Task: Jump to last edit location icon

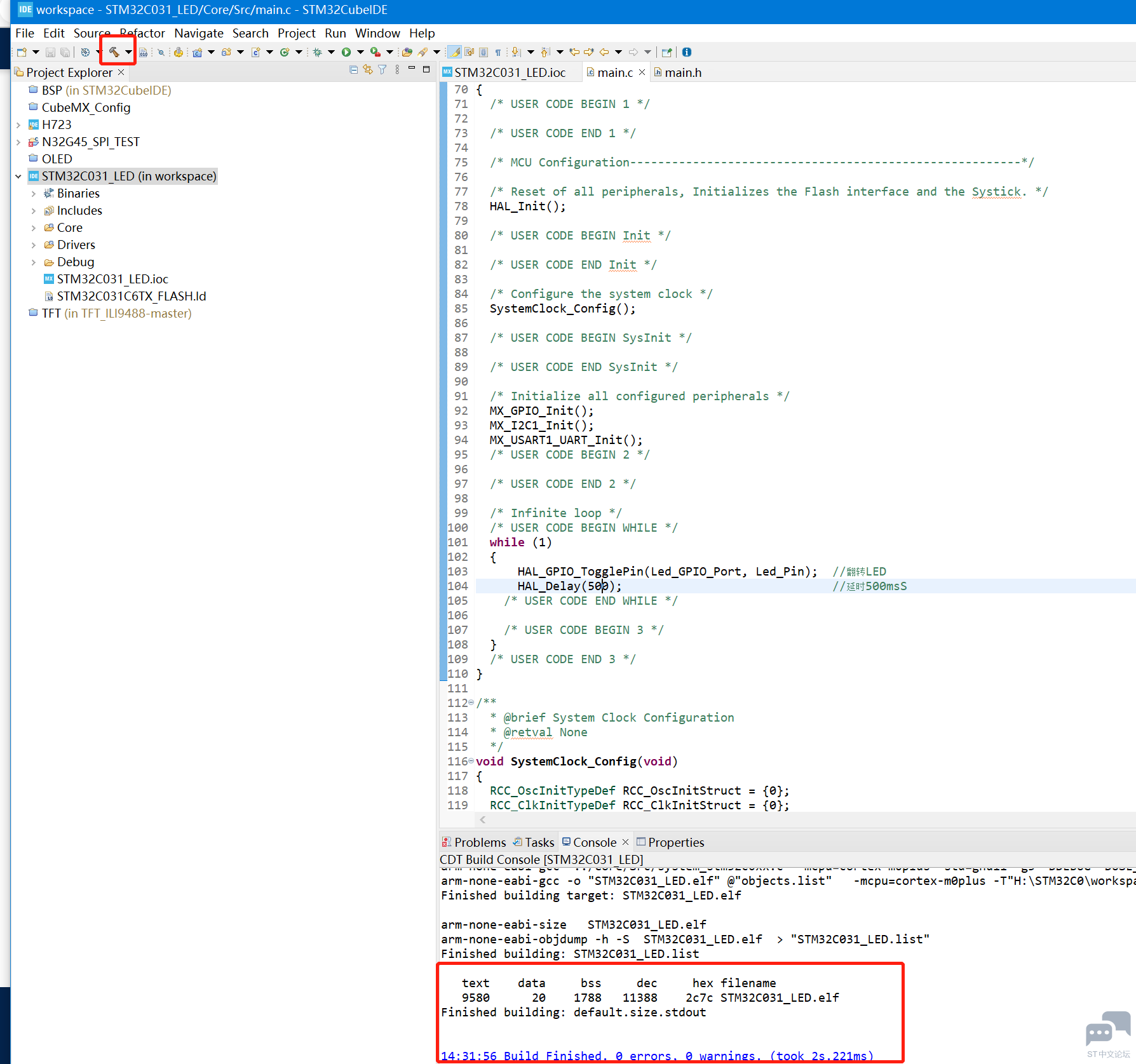Action: (574, 52)
